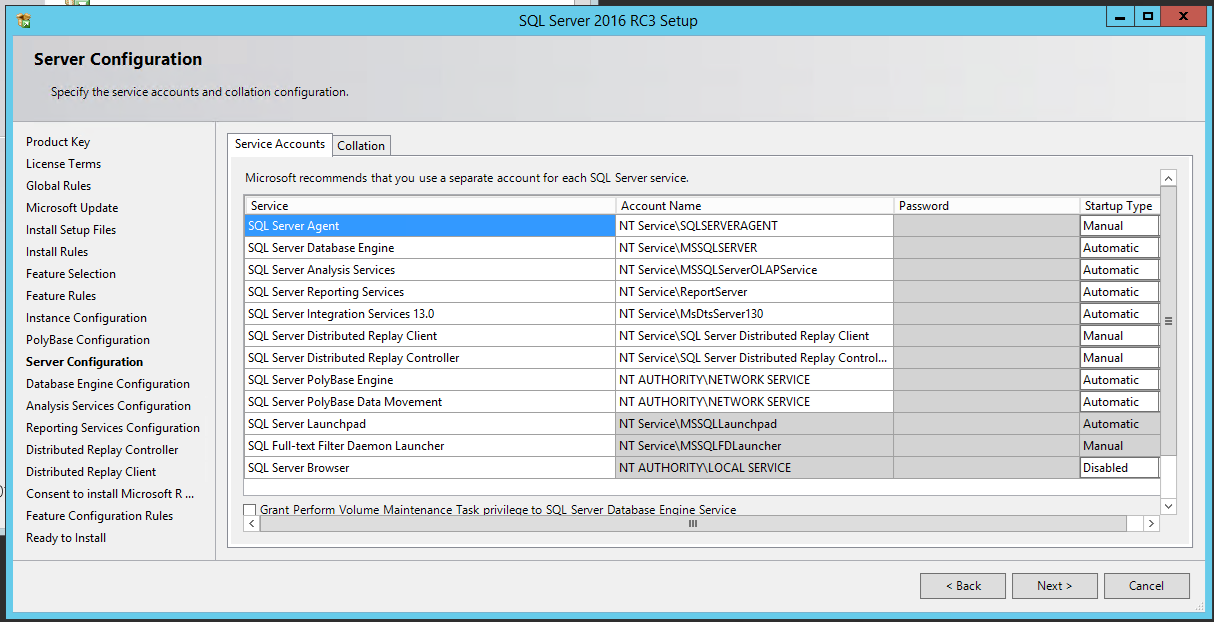Viewport: 1214px width, 622px height.
Task: Click the vertical scrollbar up arrow
Action: (x=1168, y=178)
